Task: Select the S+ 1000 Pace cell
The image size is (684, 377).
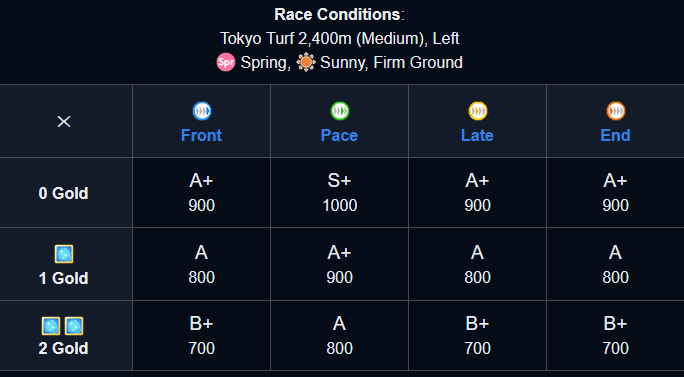Action: click(x=339, y=192)
